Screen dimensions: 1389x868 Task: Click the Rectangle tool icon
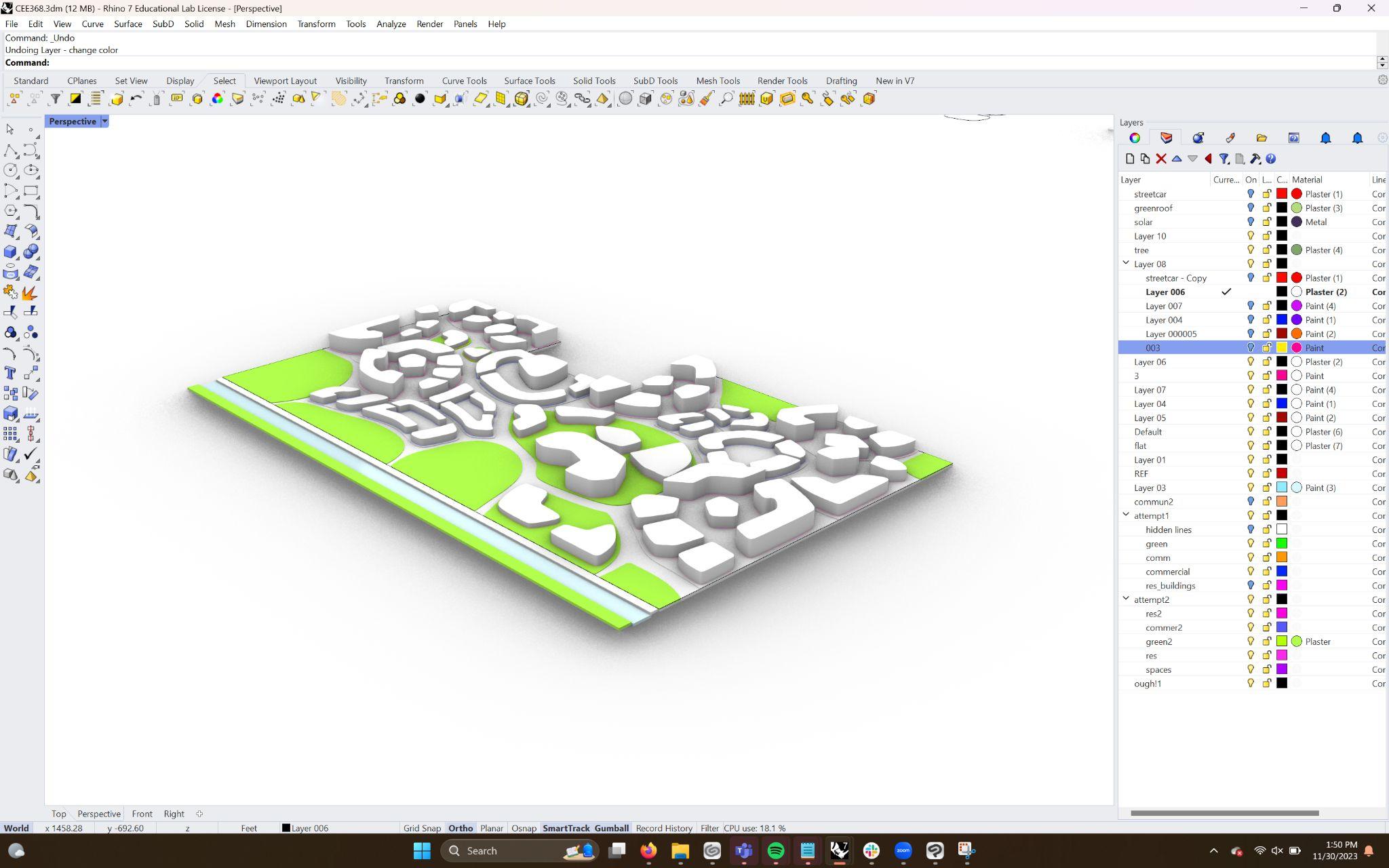tap(31, 191)
